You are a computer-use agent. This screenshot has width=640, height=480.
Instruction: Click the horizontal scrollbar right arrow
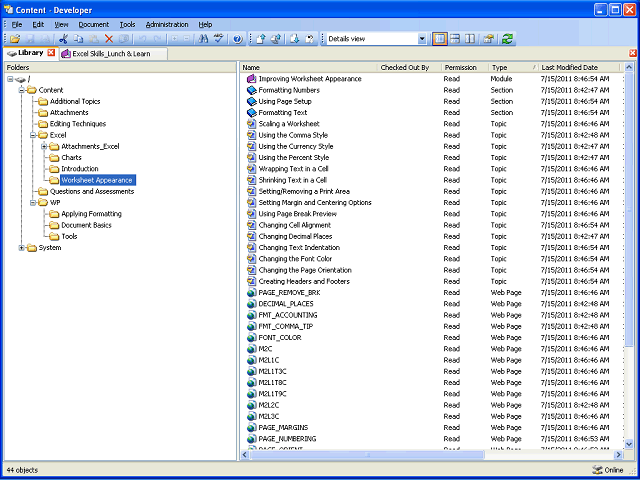[x=619, y=454]
